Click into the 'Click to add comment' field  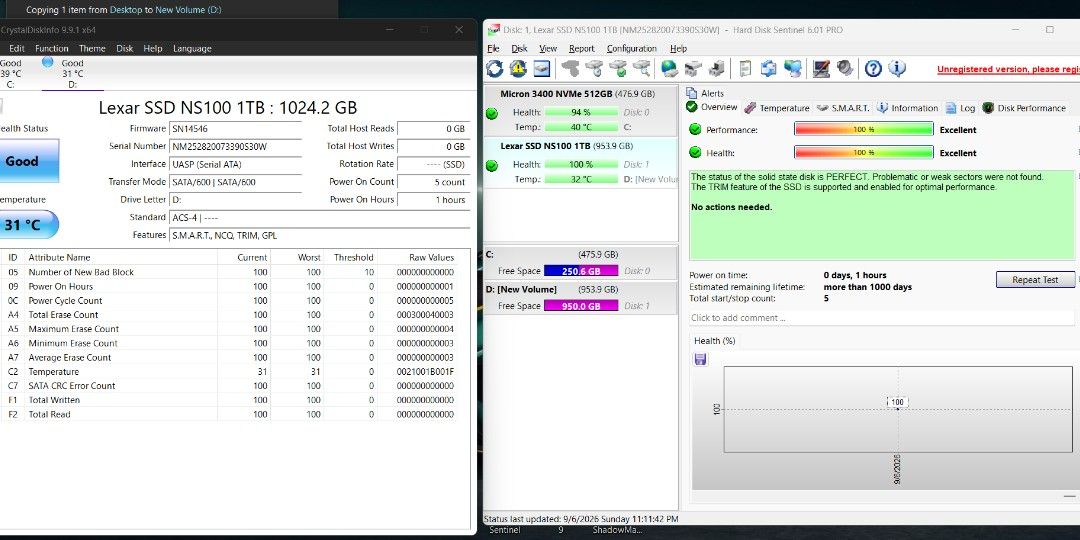click(x=882, y=318)
